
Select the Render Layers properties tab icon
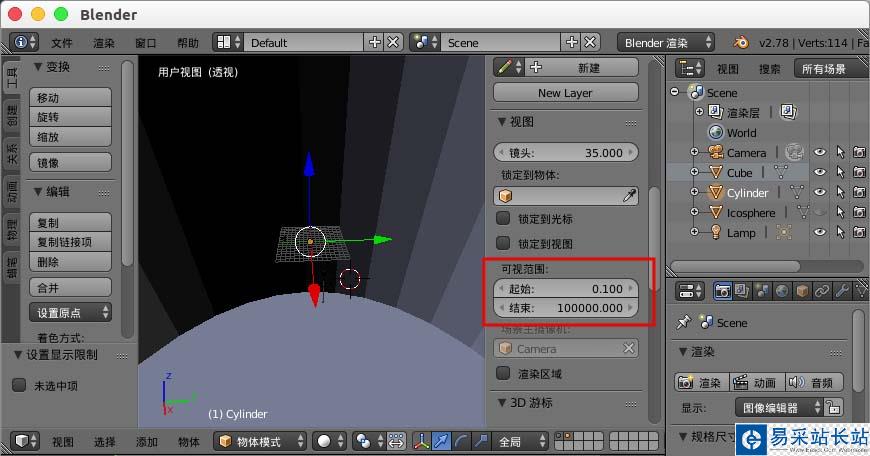pos(742,291)
